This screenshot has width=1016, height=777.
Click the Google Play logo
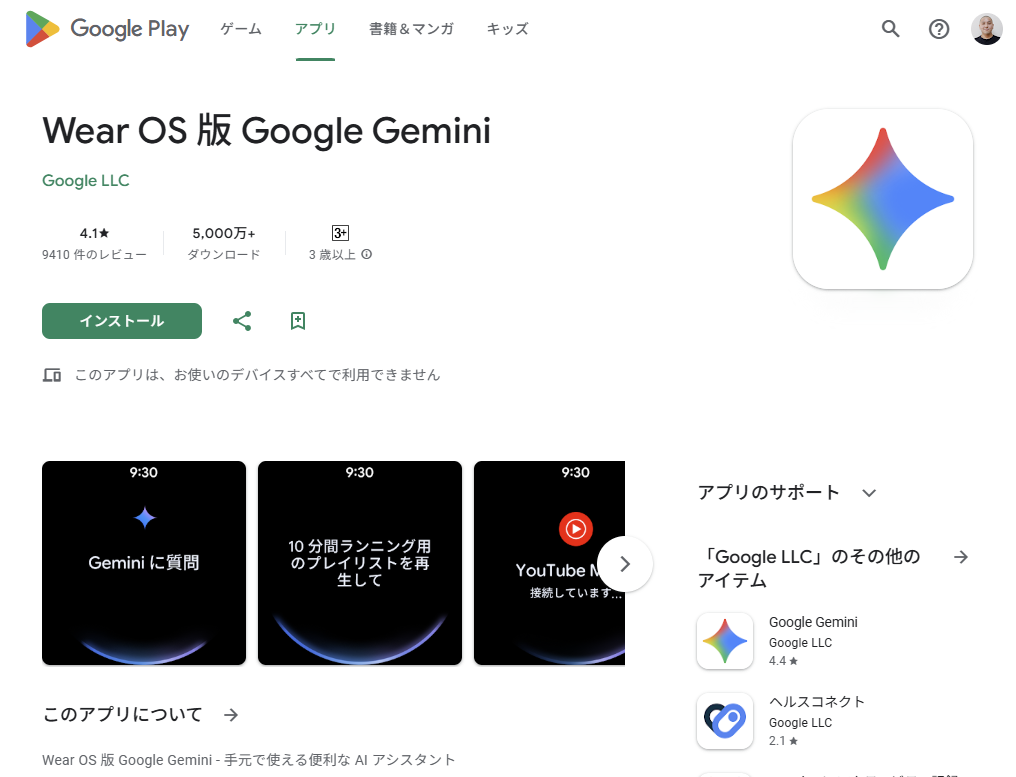pyautogui.click(x=107, y=29)
